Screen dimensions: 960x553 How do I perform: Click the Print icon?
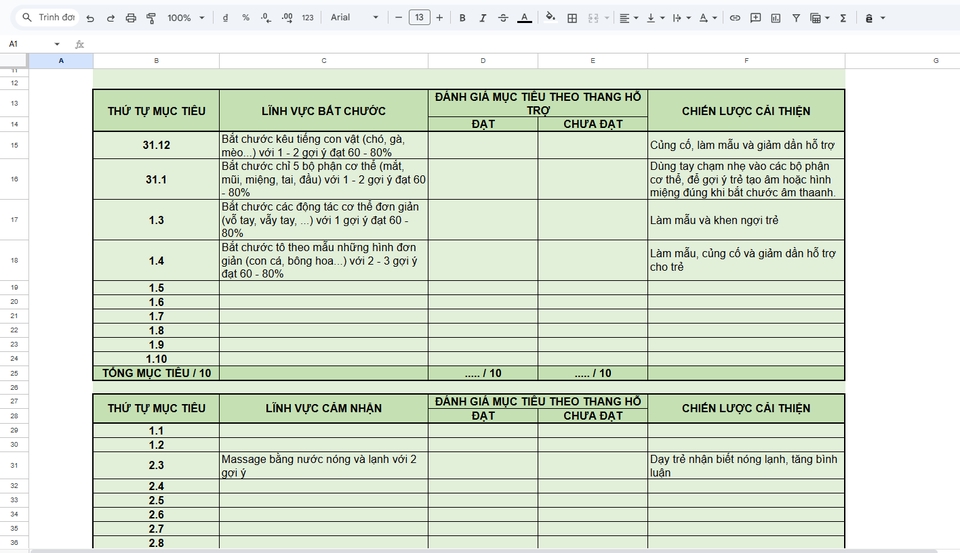[130, 18]
